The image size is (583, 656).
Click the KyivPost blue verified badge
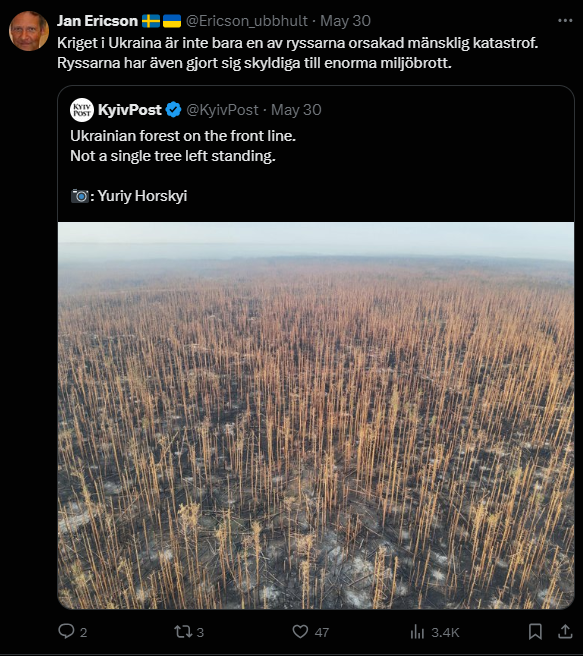pos(173,110)
